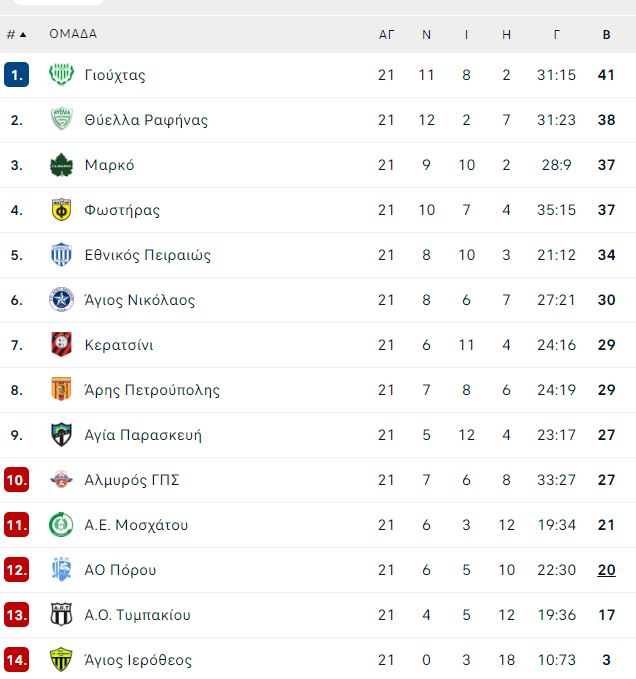Click the Αγία Παρασκευή shield logo
Screen dimensions: 636x679
click(61, 434)
